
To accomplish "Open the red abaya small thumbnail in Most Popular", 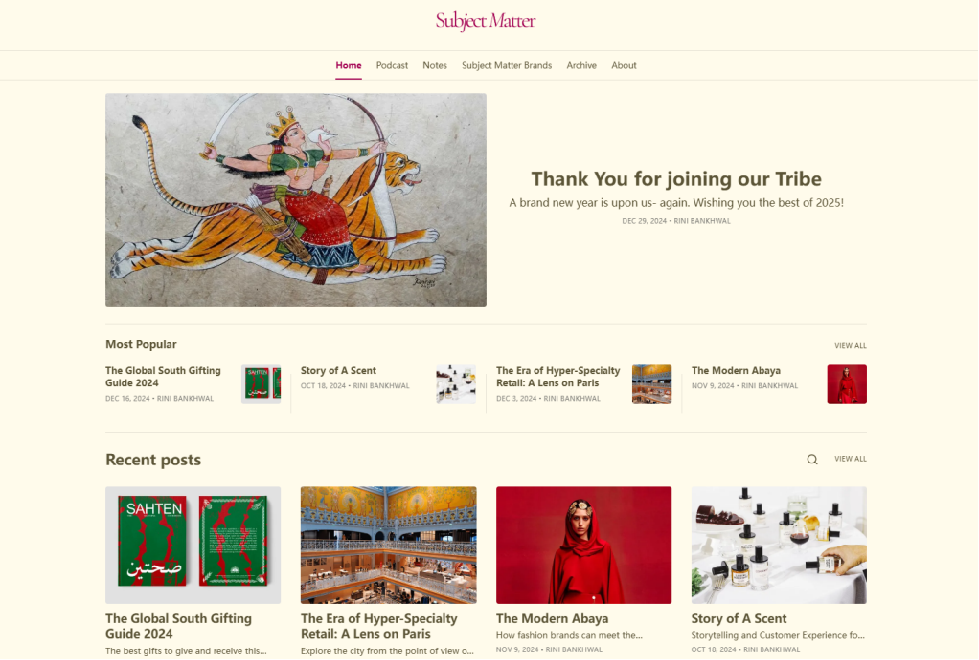I will pos(847,384).
